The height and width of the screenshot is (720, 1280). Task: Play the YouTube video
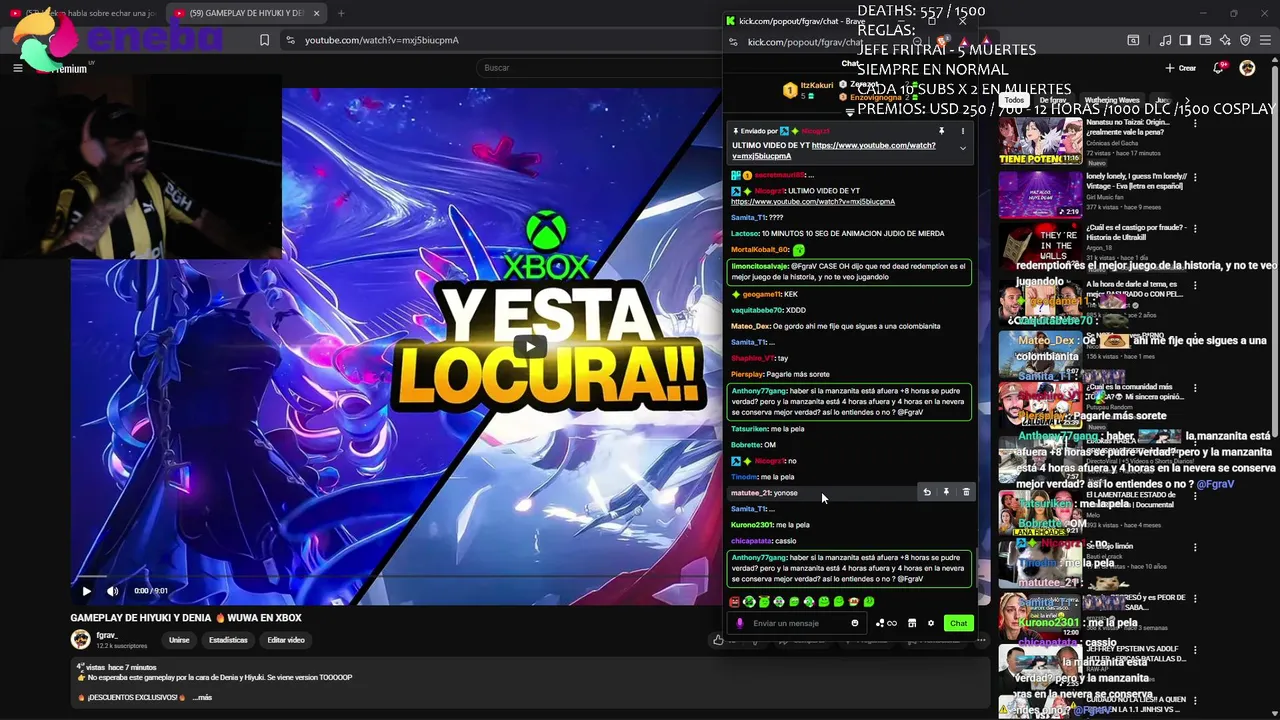click(86, 591)
